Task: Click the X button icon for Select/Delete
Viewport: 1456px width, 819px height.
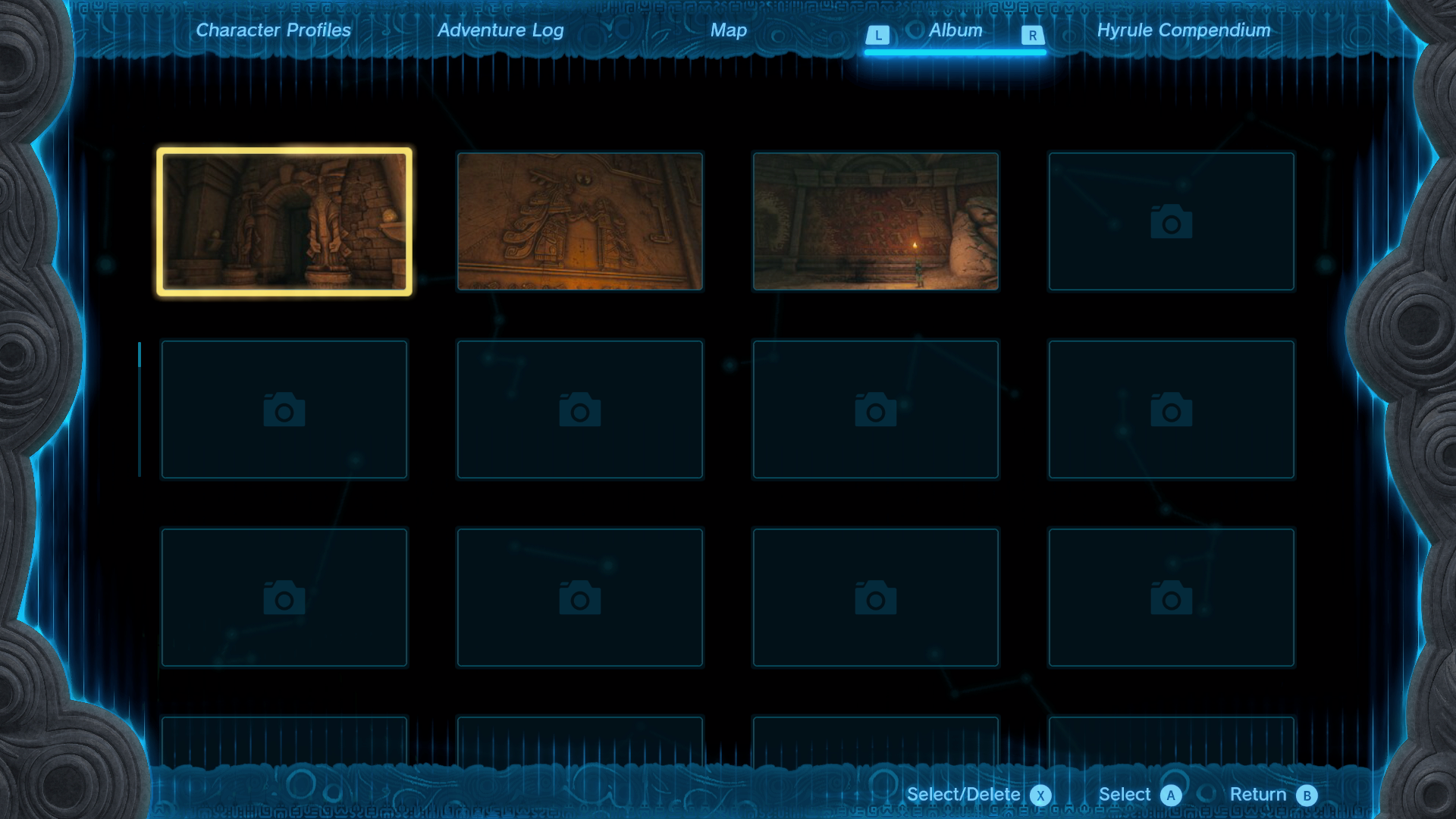Action: [1040, 795]
